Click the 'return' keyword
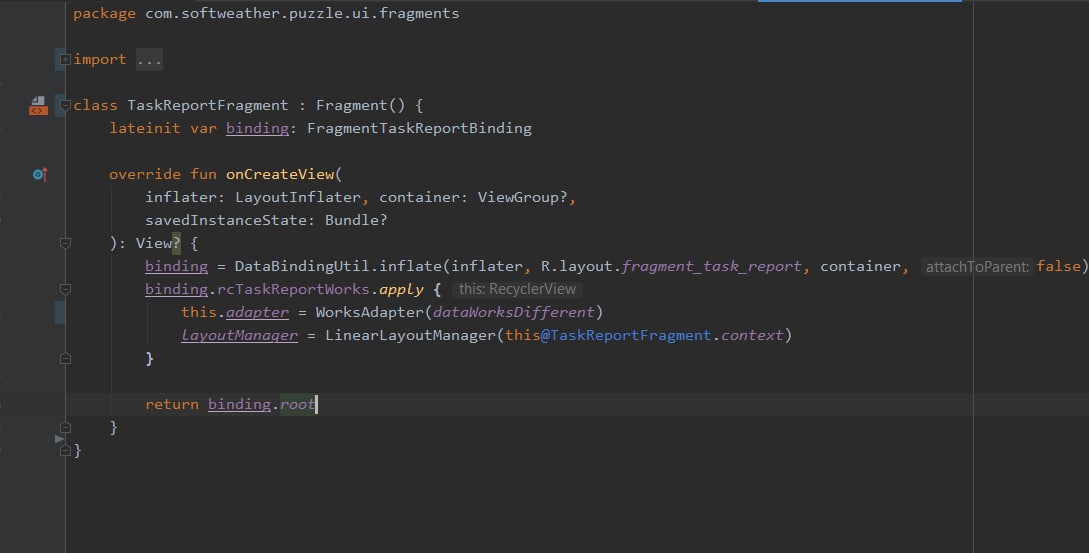The height and width of the screenshot is (553, 1089). pos(172,404)
